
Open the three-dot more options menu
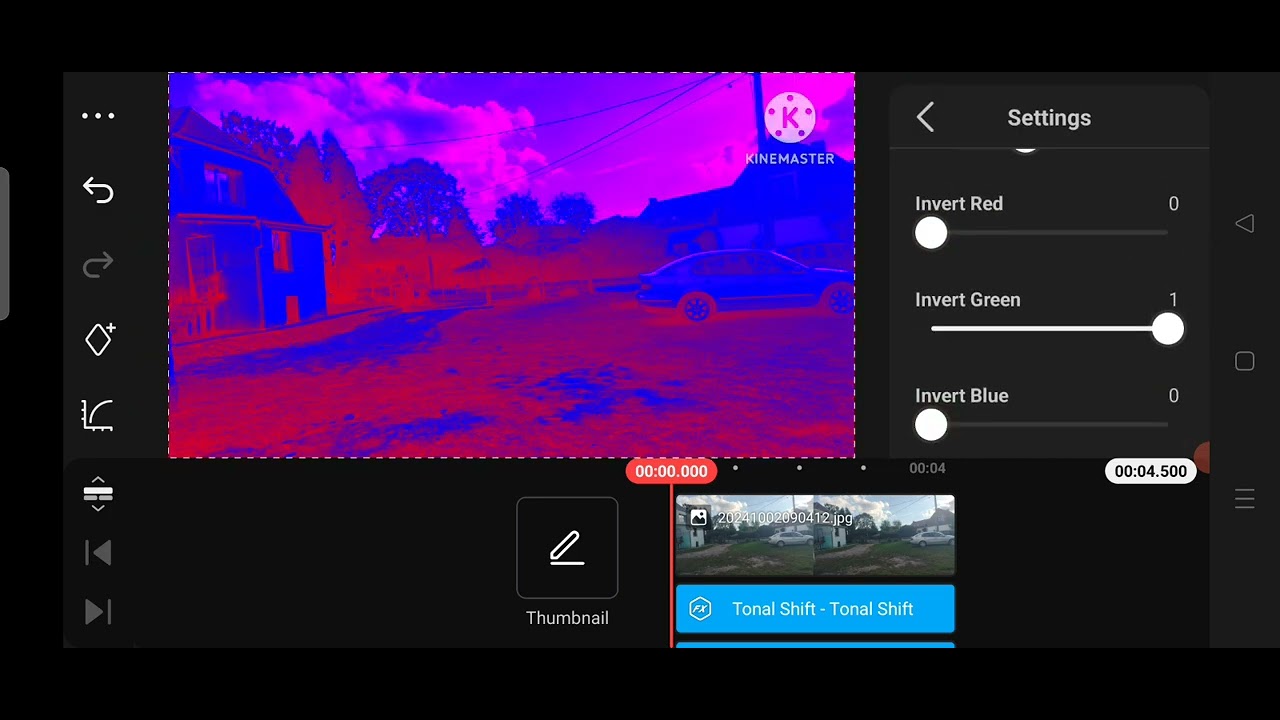point(98,116)
